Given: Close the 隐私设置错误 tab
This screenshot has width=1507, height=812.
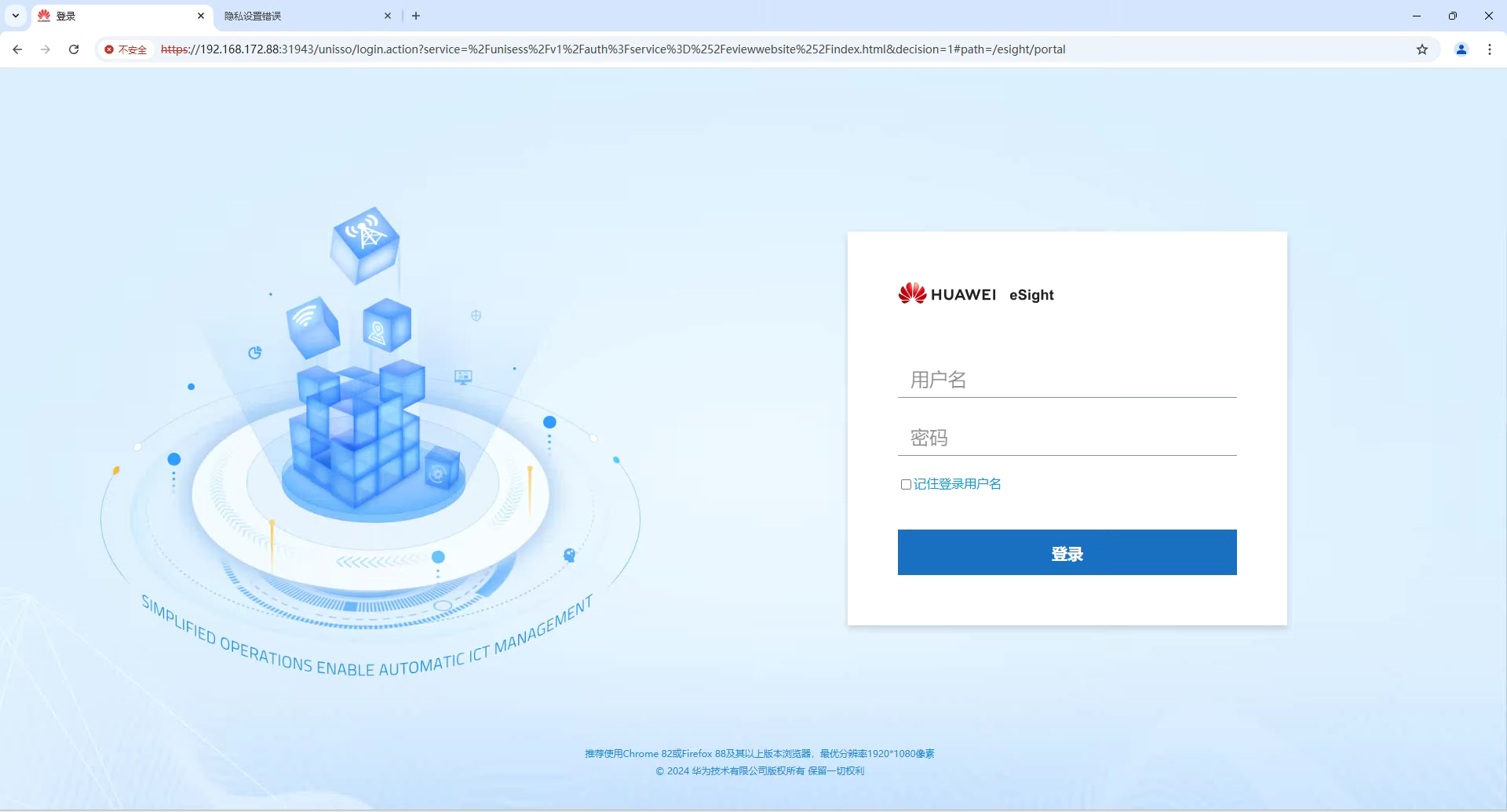Looking at the screenshot, I should pos(388,16).
